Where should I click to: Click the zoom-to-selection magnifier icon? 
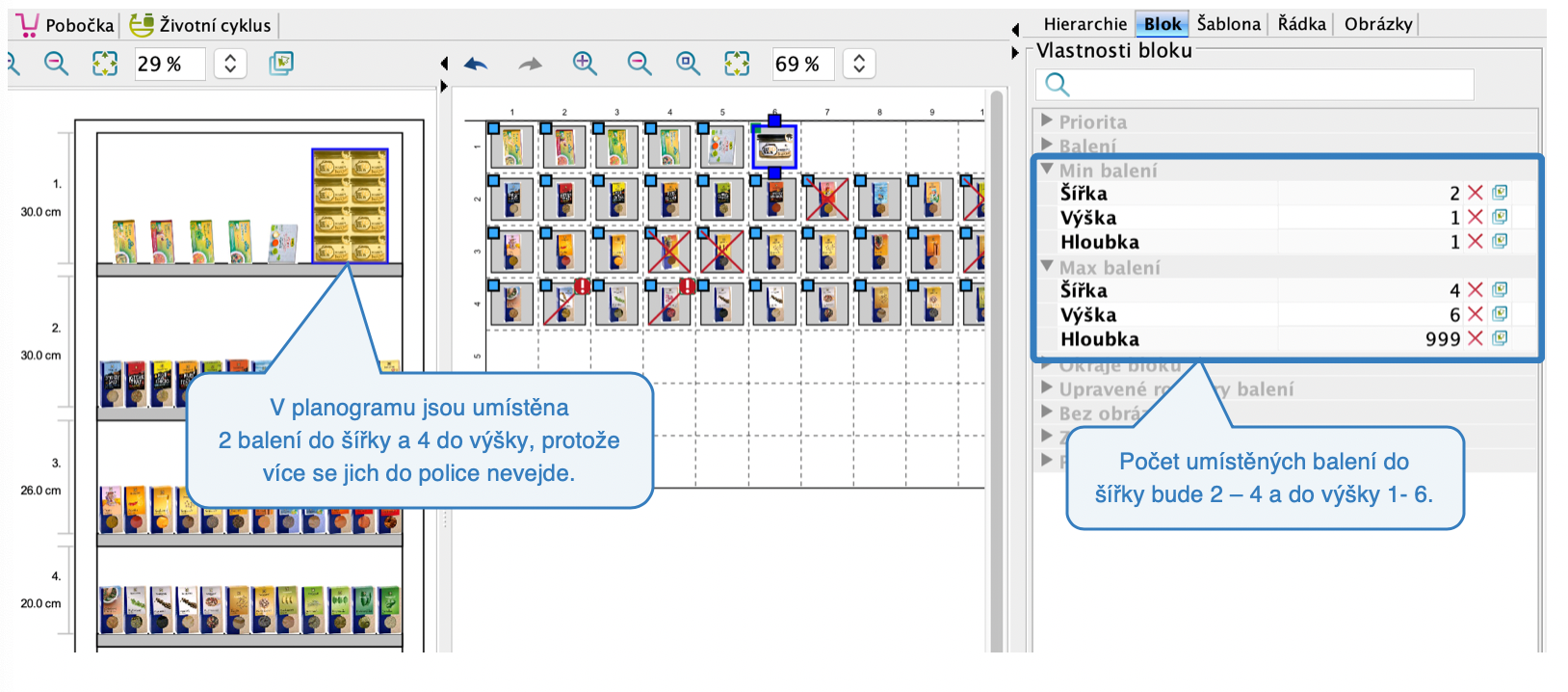(x=688, y=64)
